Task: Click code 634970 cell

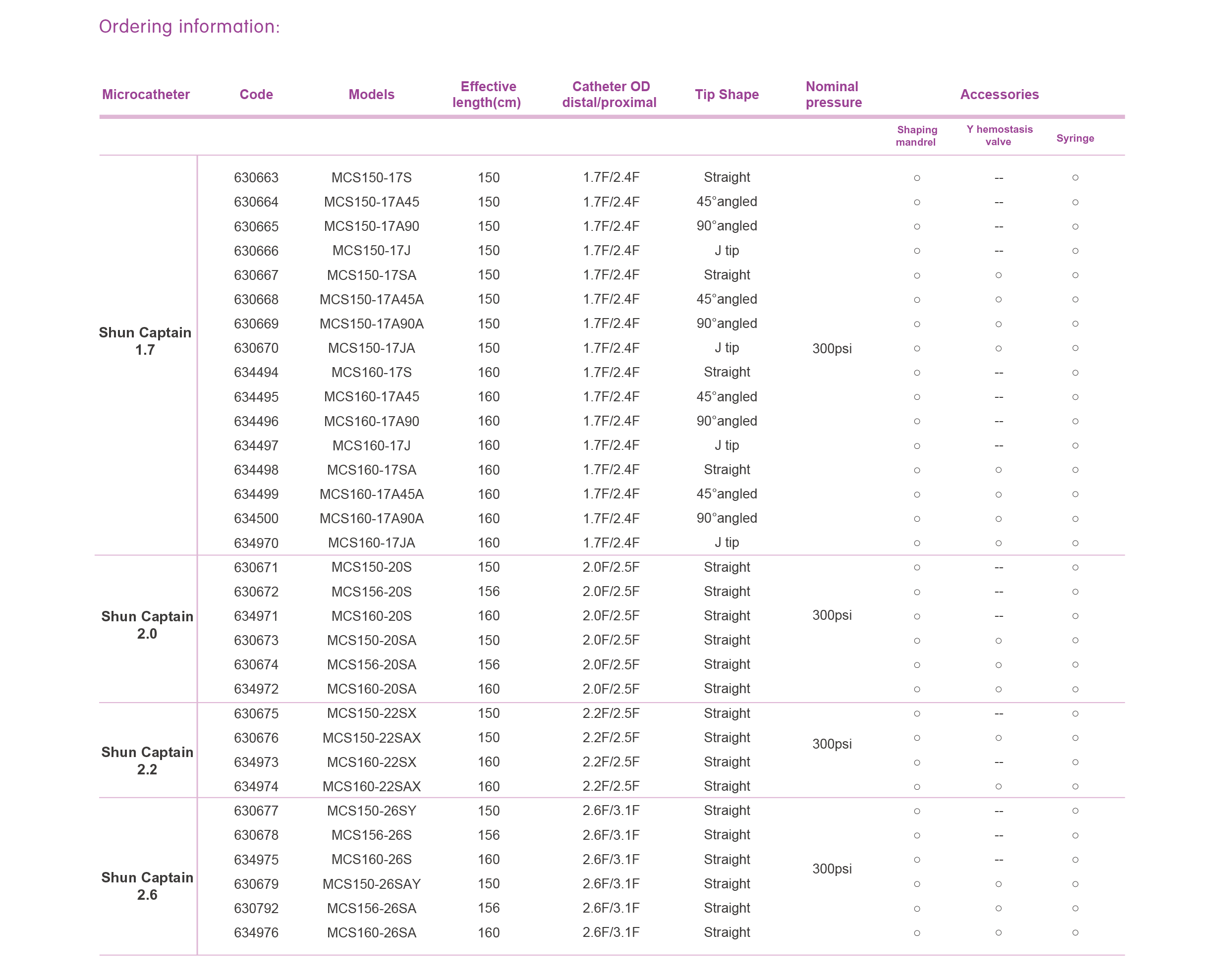Action: (256, 544)
